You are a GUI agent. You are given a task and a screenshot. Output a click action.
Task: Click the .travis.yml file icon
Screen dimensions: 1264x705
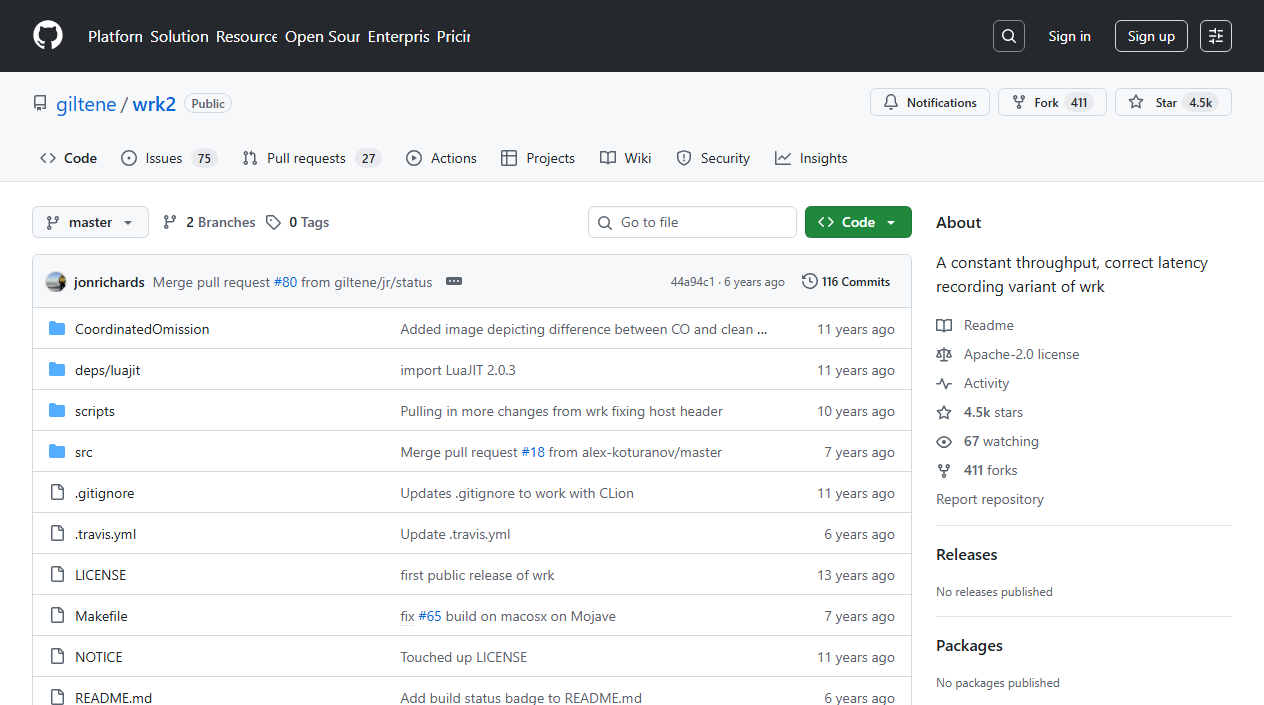coord(57,534)
